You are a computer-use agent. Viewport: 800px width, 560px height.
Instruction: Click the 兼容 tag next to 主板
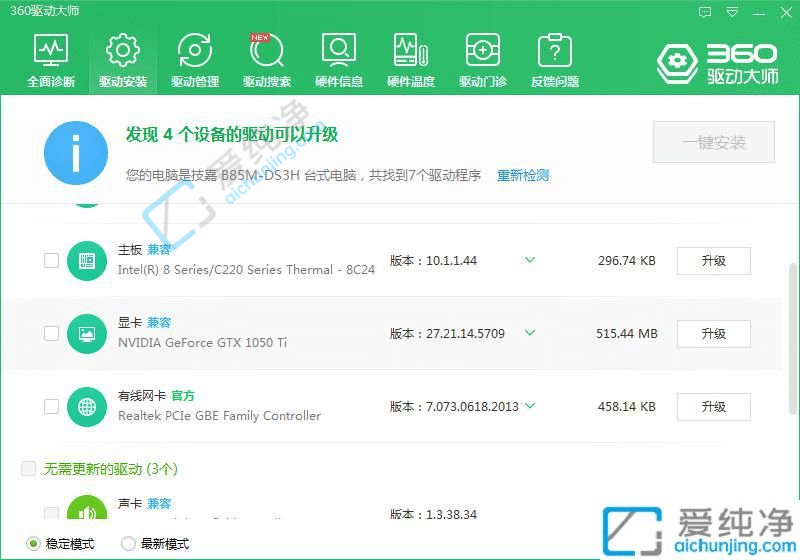pyautogui.click(x=159, y=249)
